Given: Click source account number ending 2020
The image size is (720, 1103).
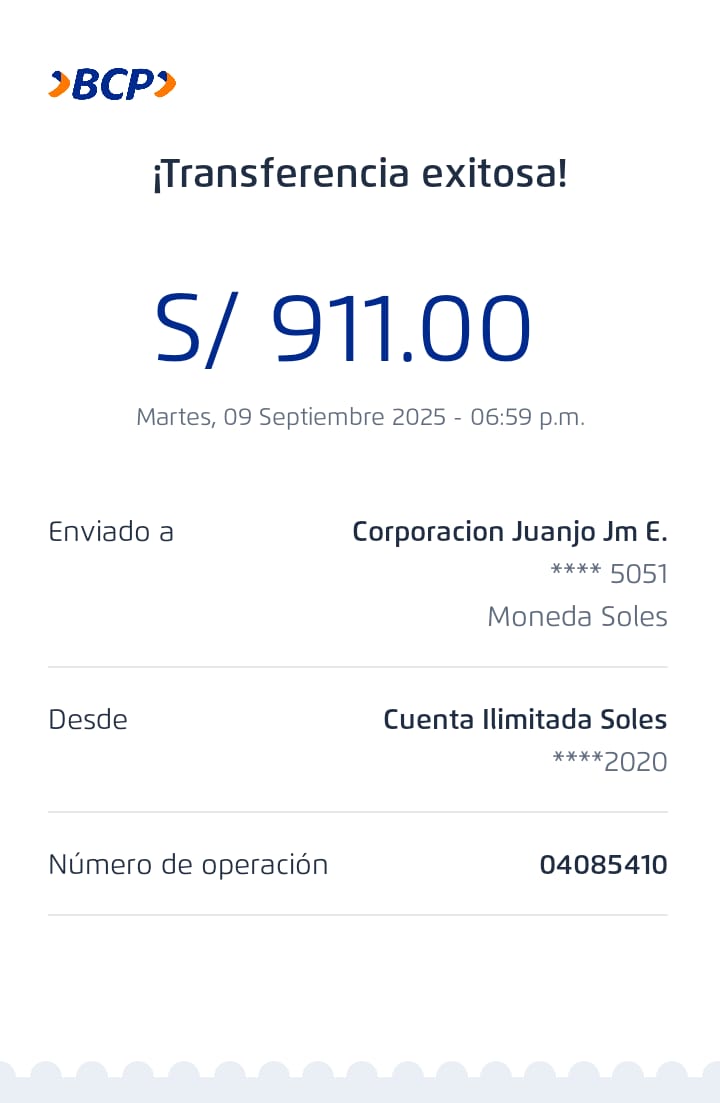Looking at the screenshot, I should (610, 762).
